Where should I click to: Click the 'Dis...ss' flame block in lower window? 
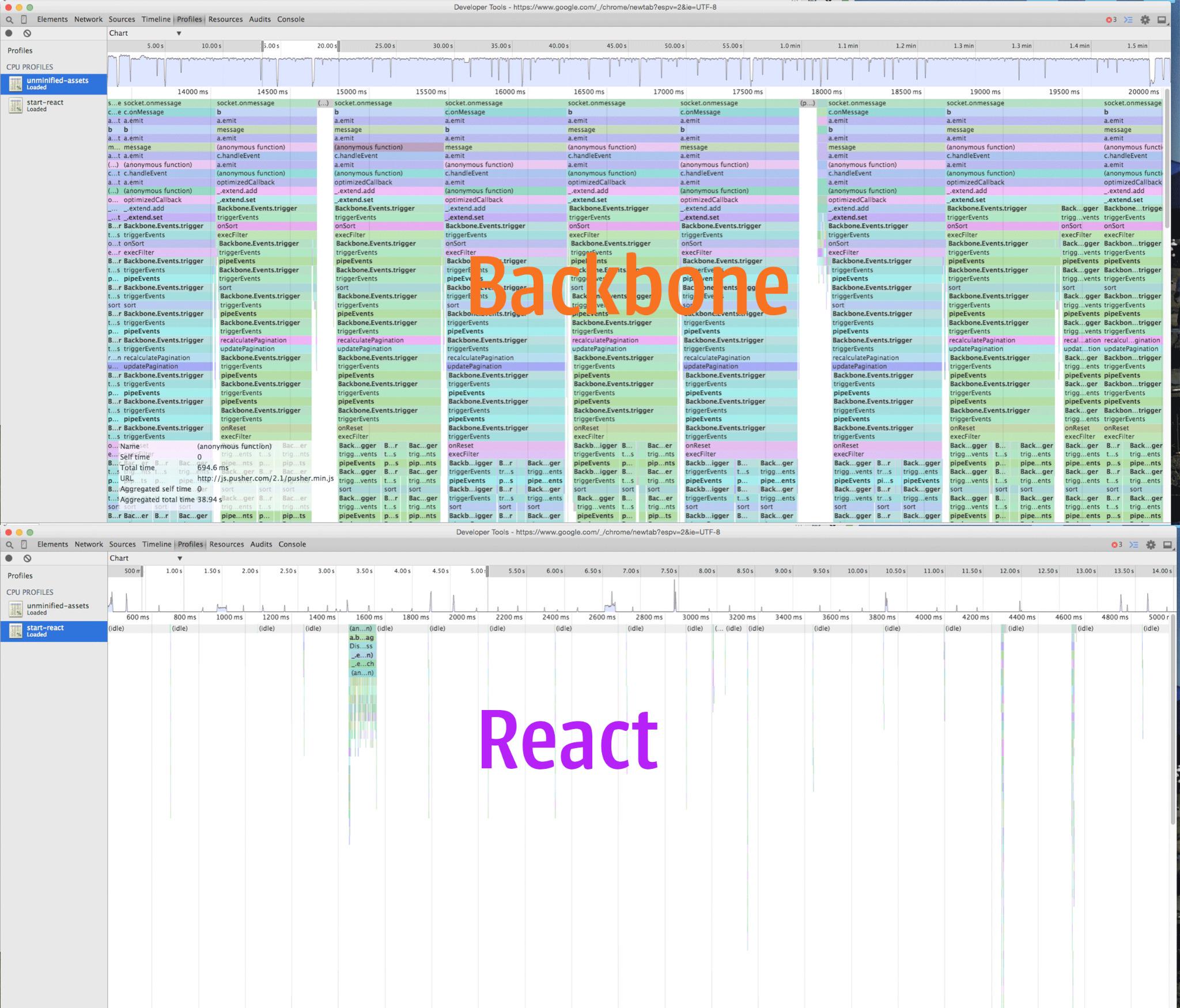(362, 647)
